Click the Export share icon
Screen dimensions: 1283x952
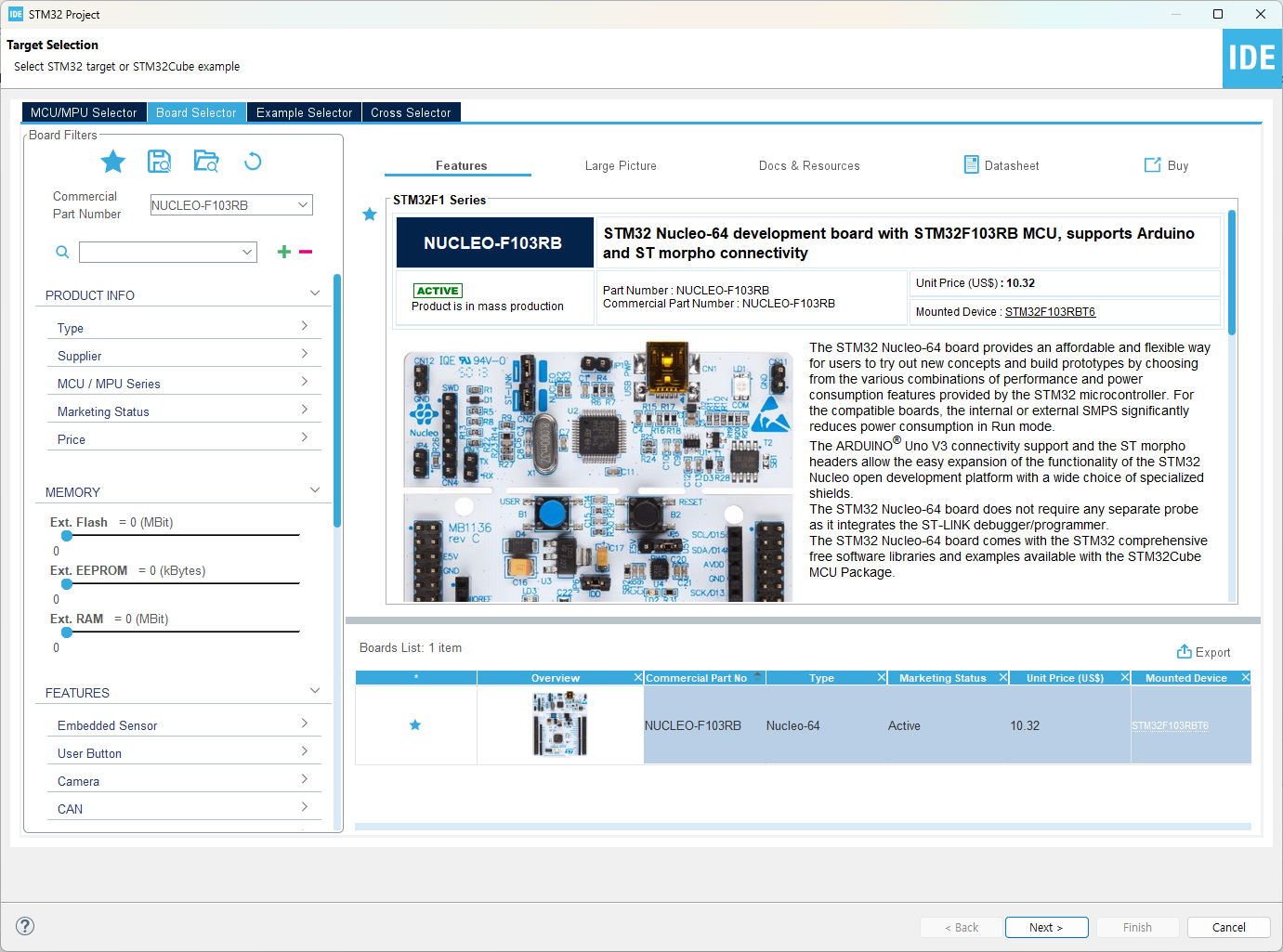click(1185, 651)
